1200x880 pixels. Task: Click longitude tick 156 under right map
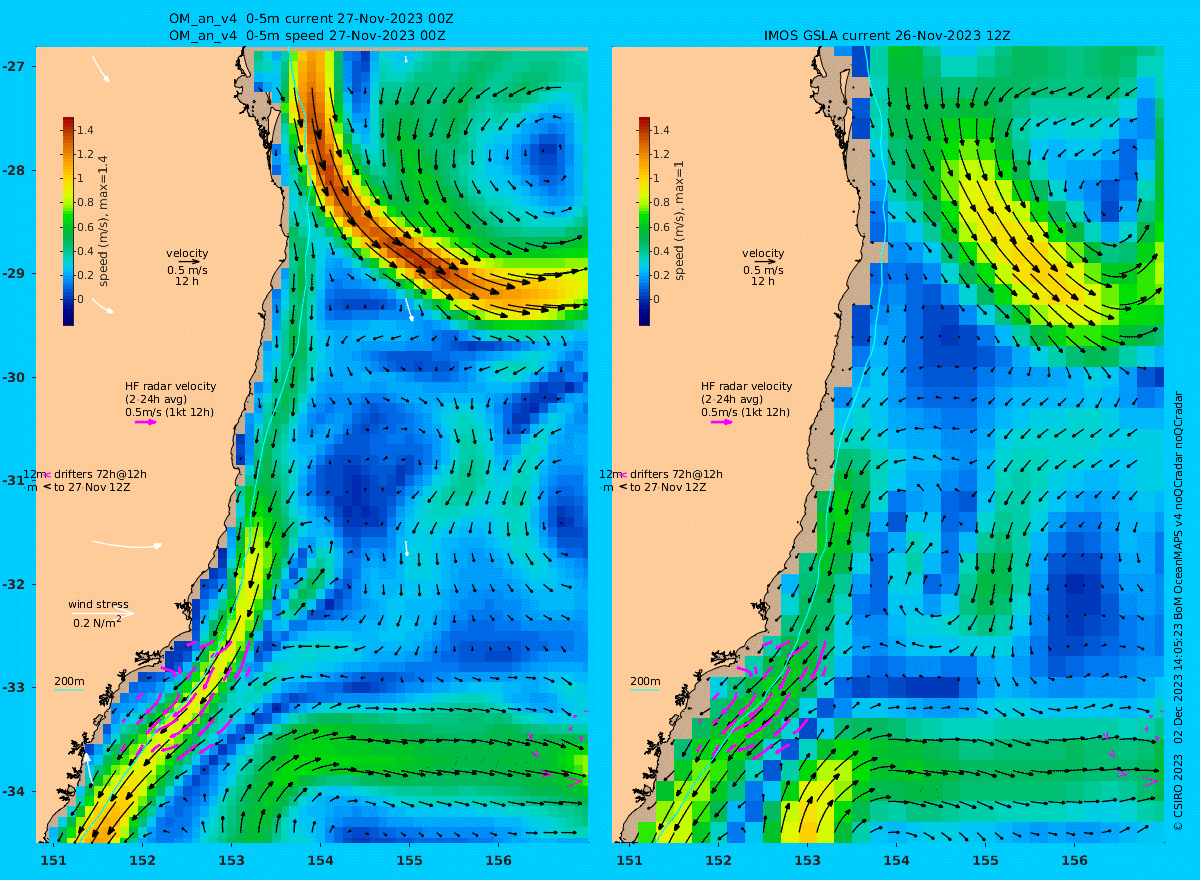click(1074, 860)
